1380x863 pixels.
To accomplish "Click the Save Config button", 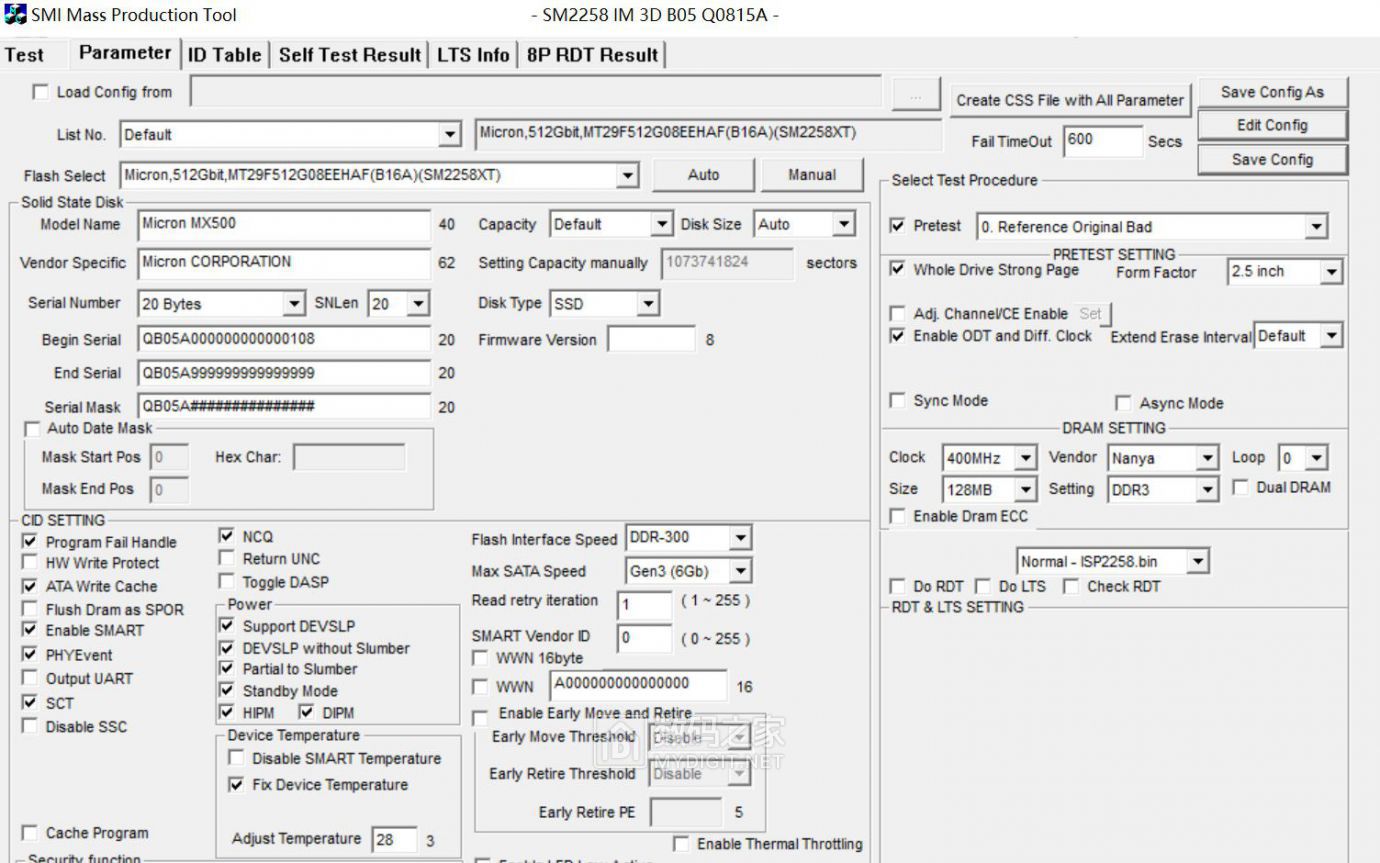I will click(1272, 159).
